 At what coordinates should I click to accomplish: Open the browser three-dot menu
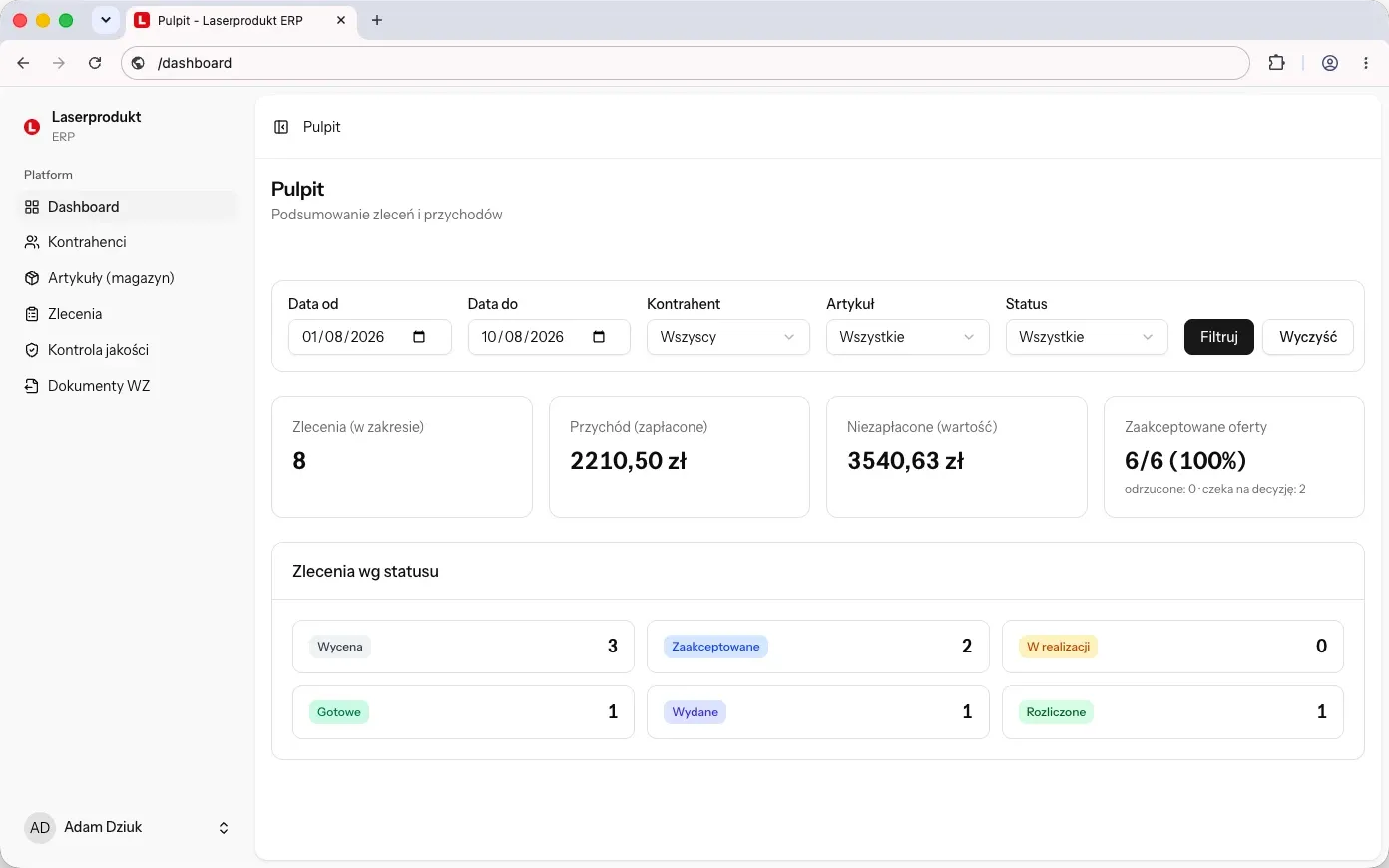click(1366, 63)
